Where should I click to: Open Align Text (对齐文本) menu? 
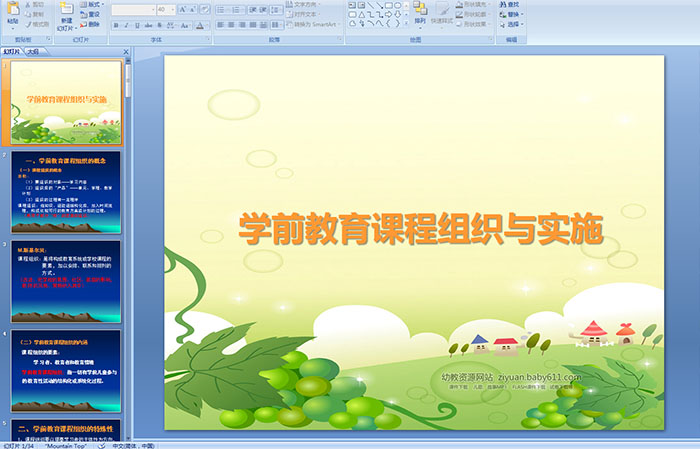(303, 14)
